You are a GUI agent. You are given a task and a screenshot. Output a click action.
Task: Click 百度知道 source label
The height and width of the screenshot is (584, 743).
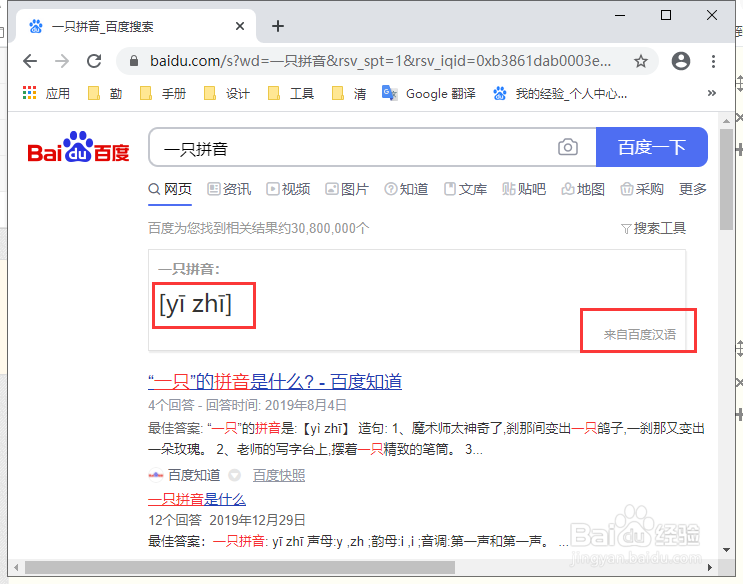click(194, 475)
